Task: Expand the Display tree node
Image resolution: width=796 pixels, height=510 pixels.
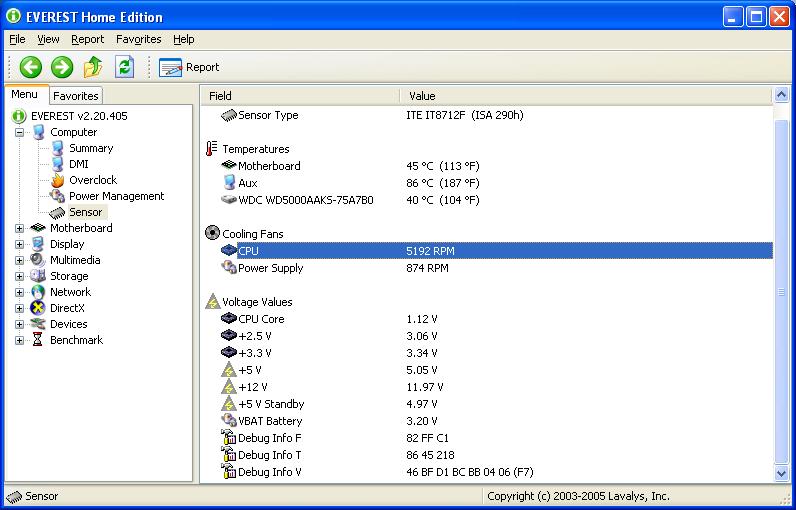Action: point(19,245)
